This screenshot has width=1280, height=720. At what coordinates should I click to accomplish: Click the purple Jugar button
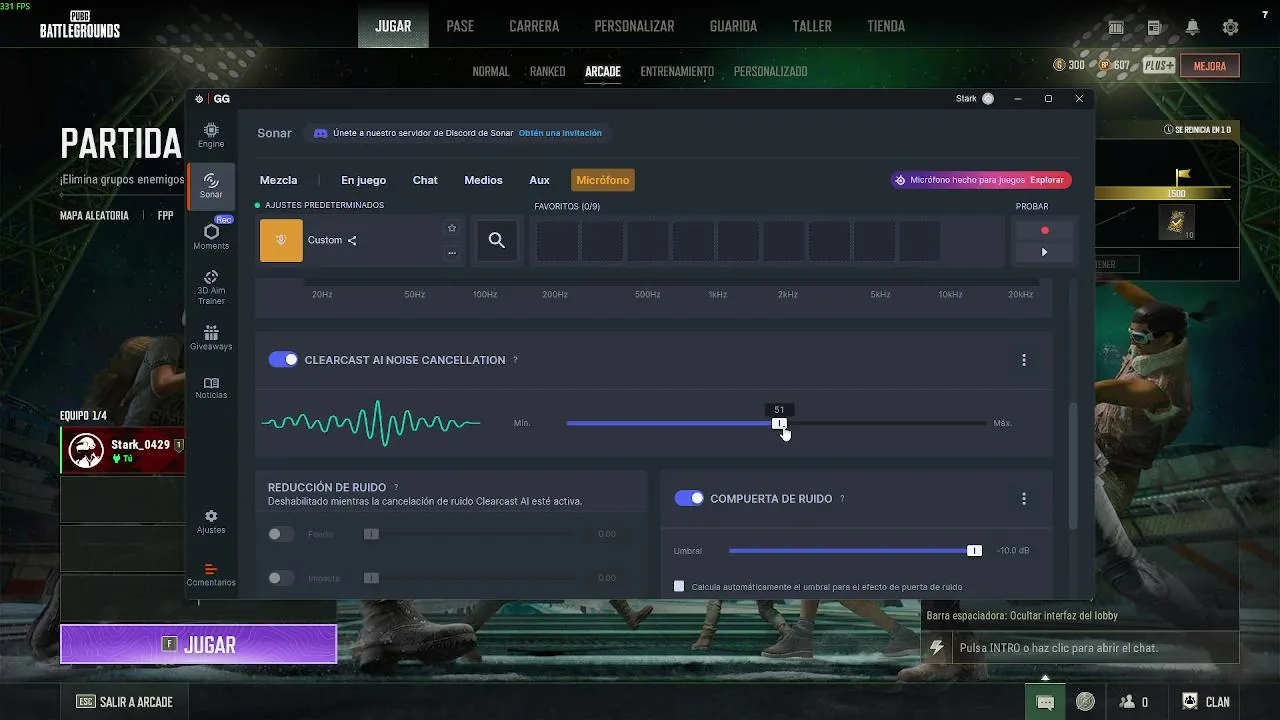[x=198, y=644]
